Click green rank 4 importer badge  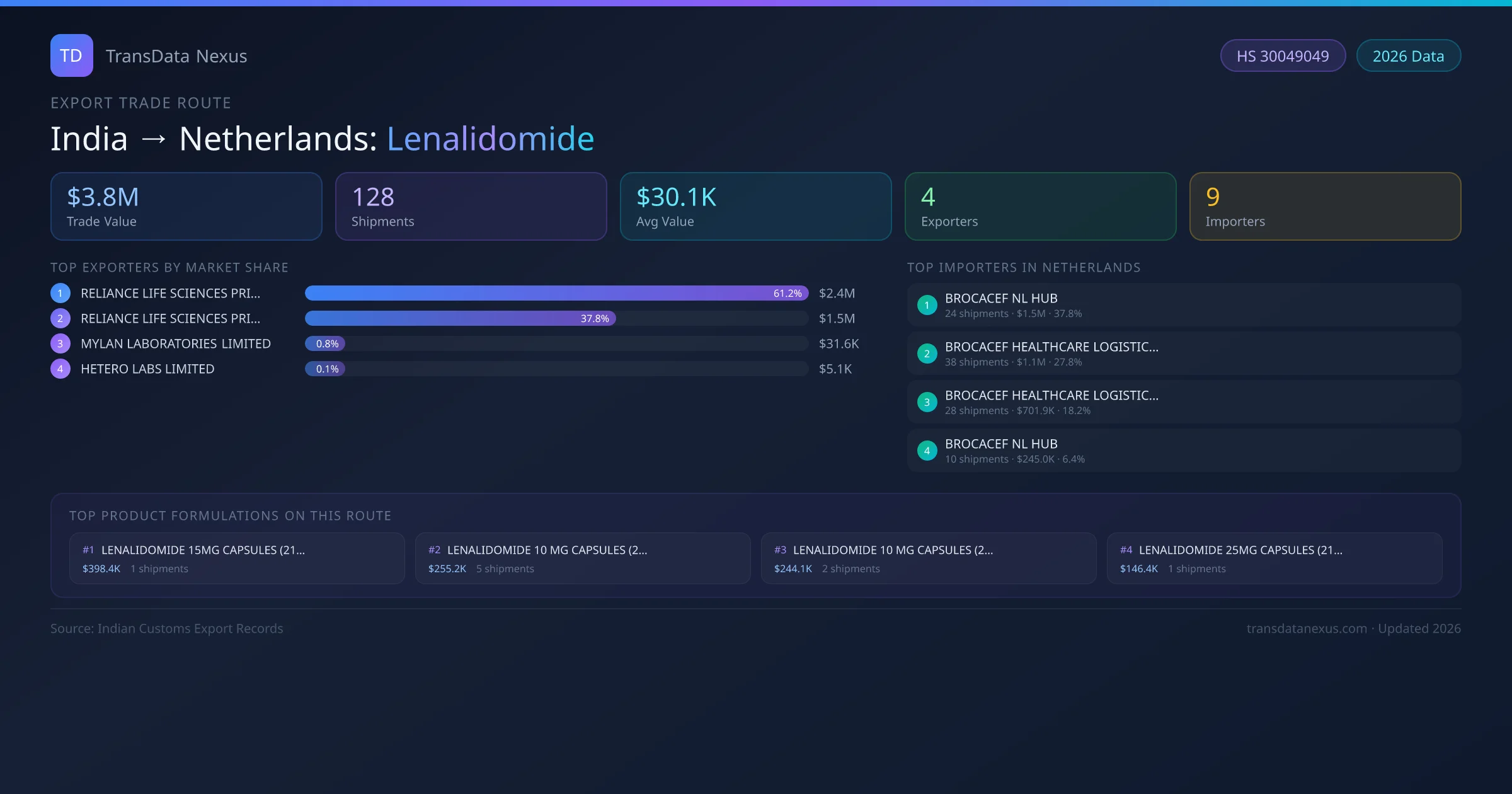tap(927, 451)
